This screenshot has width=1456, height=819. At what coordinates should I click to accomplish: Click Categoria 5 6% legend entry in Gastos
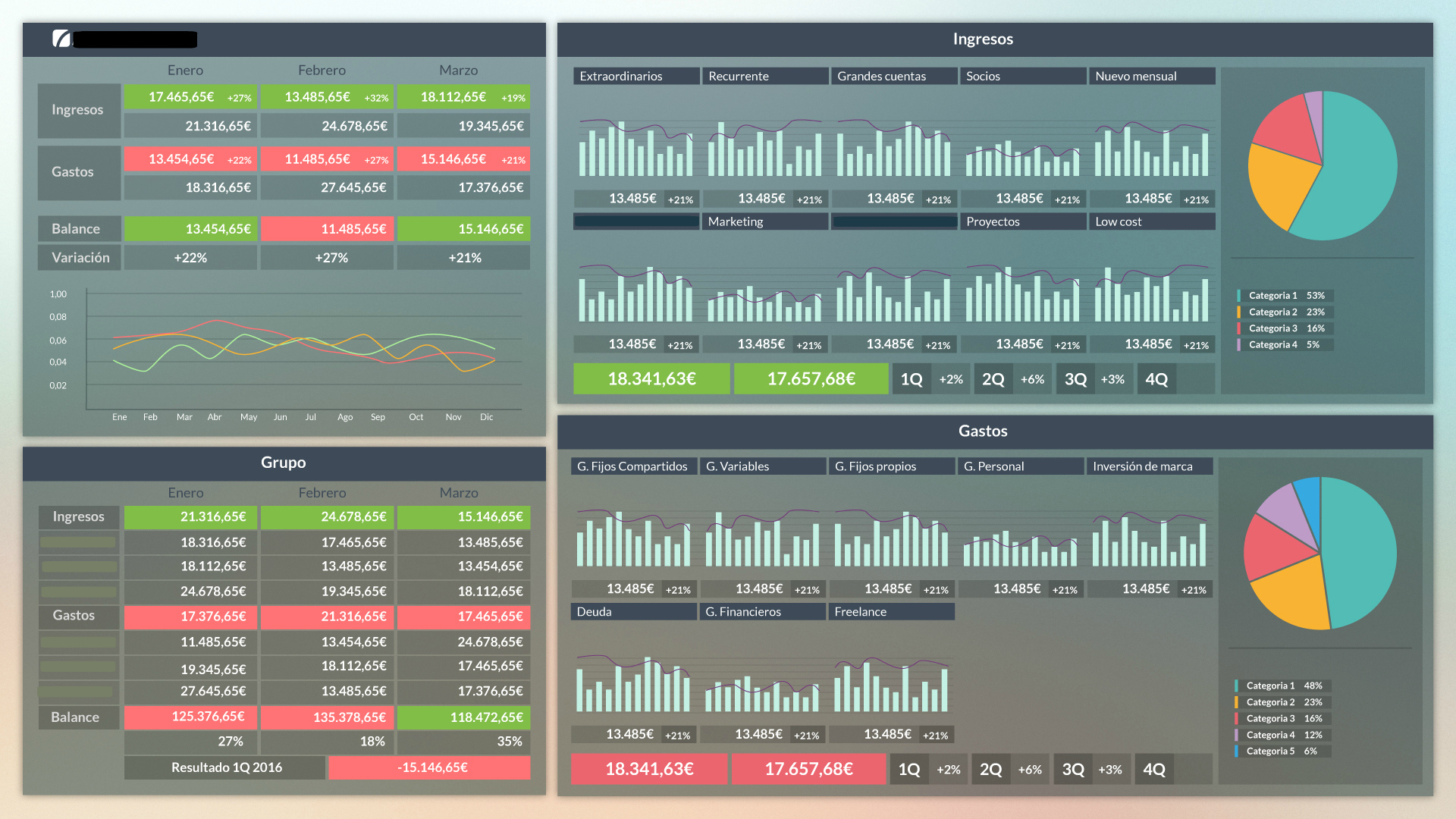point(1282,752)
